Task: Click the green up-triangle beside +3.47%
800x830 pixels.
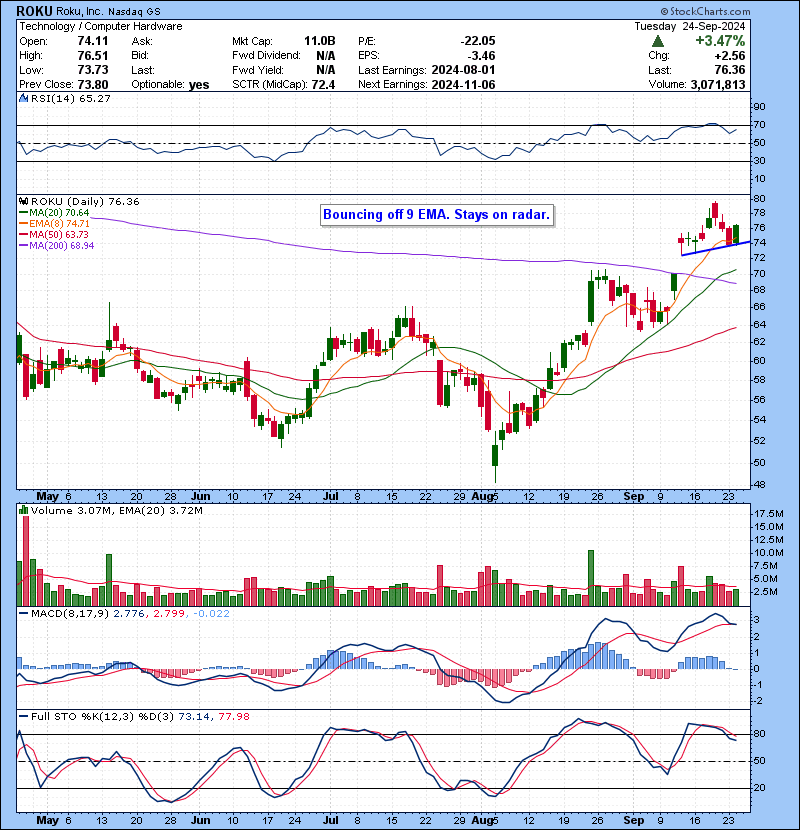Action: [x=658, y=41]
